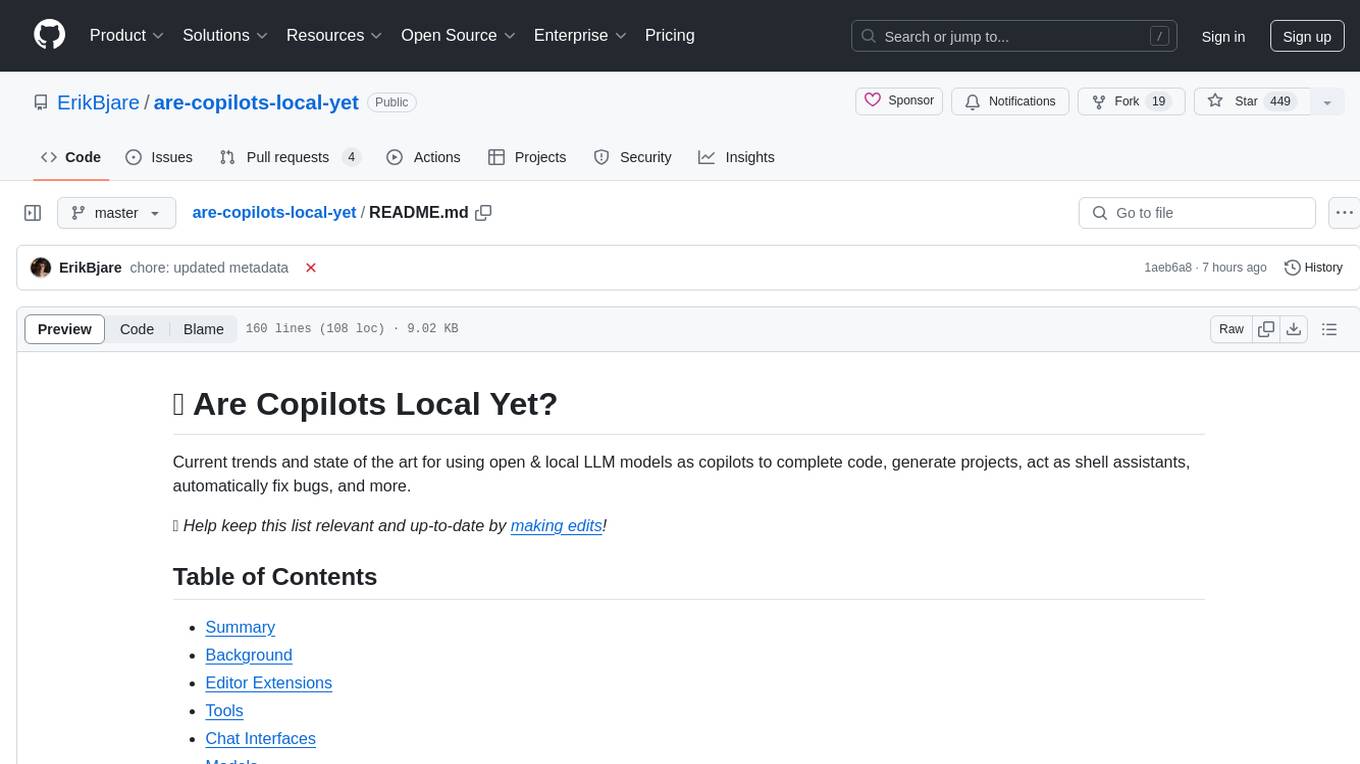Select the Code view

137,329
